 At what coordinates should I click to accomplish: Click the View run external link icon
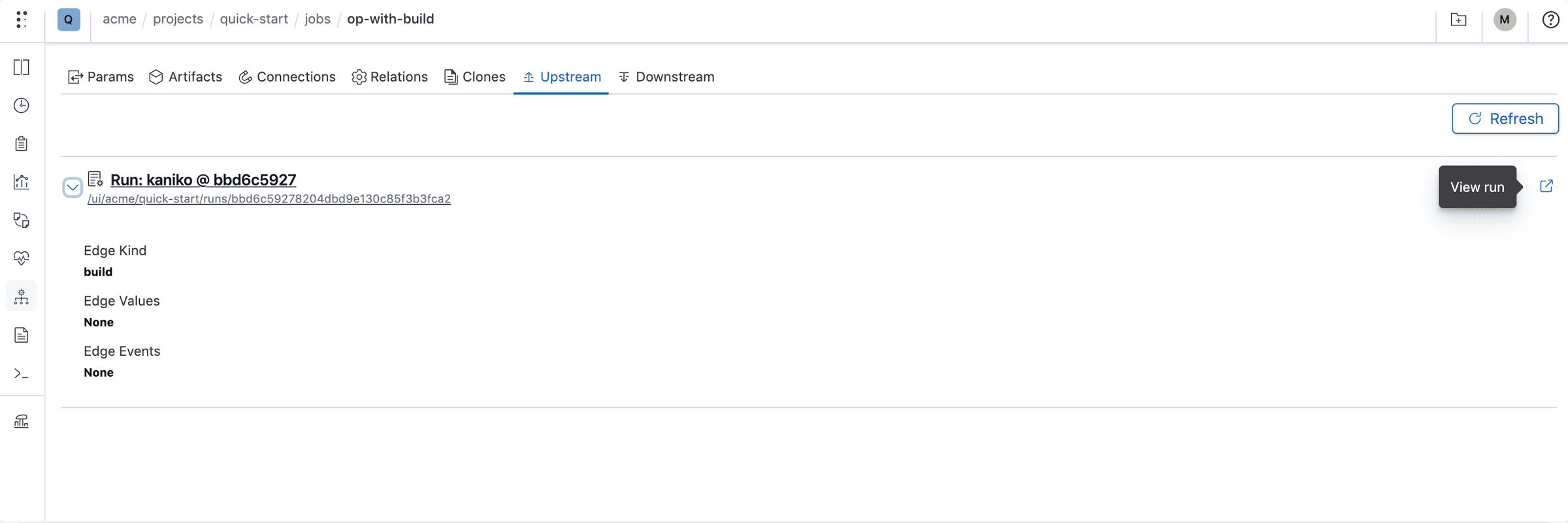1547,187
